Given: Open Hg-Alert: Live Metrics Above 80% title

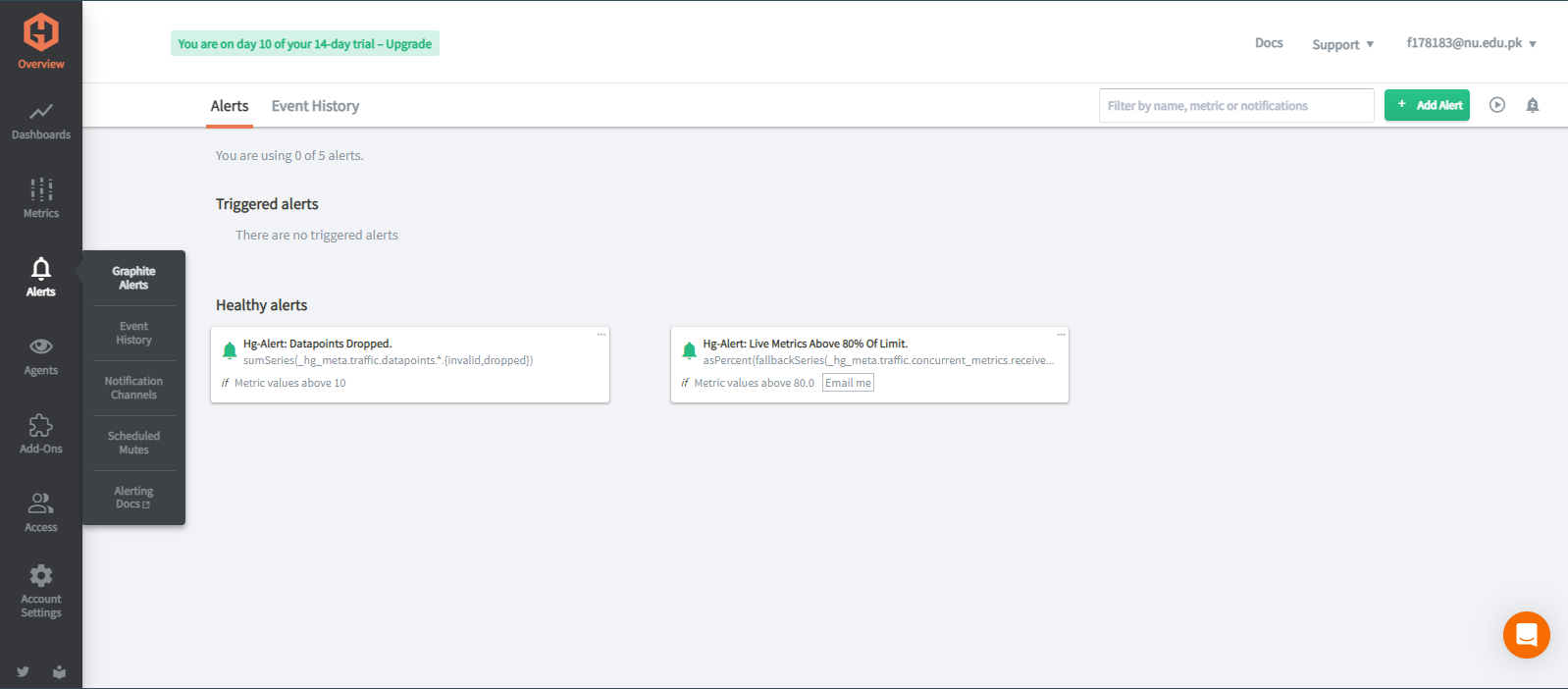Looking at the screenshot, I should (x=805, y=344).
